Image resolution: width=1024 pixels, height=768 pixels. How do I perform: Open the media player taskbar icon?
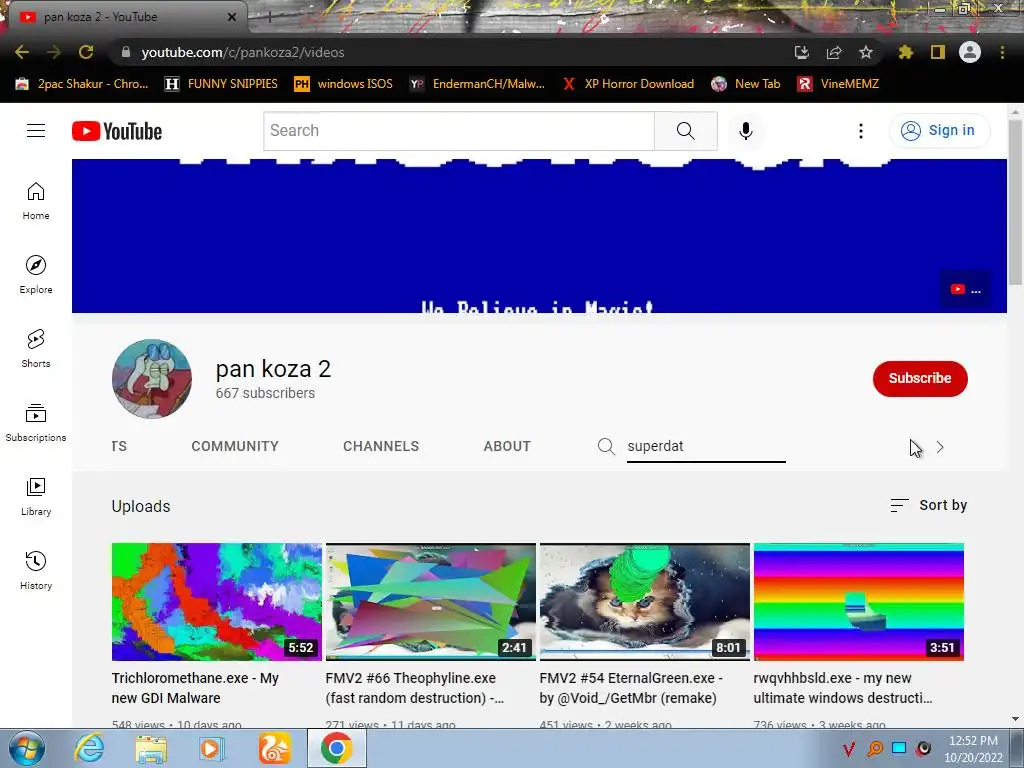(x=211, y=749)
